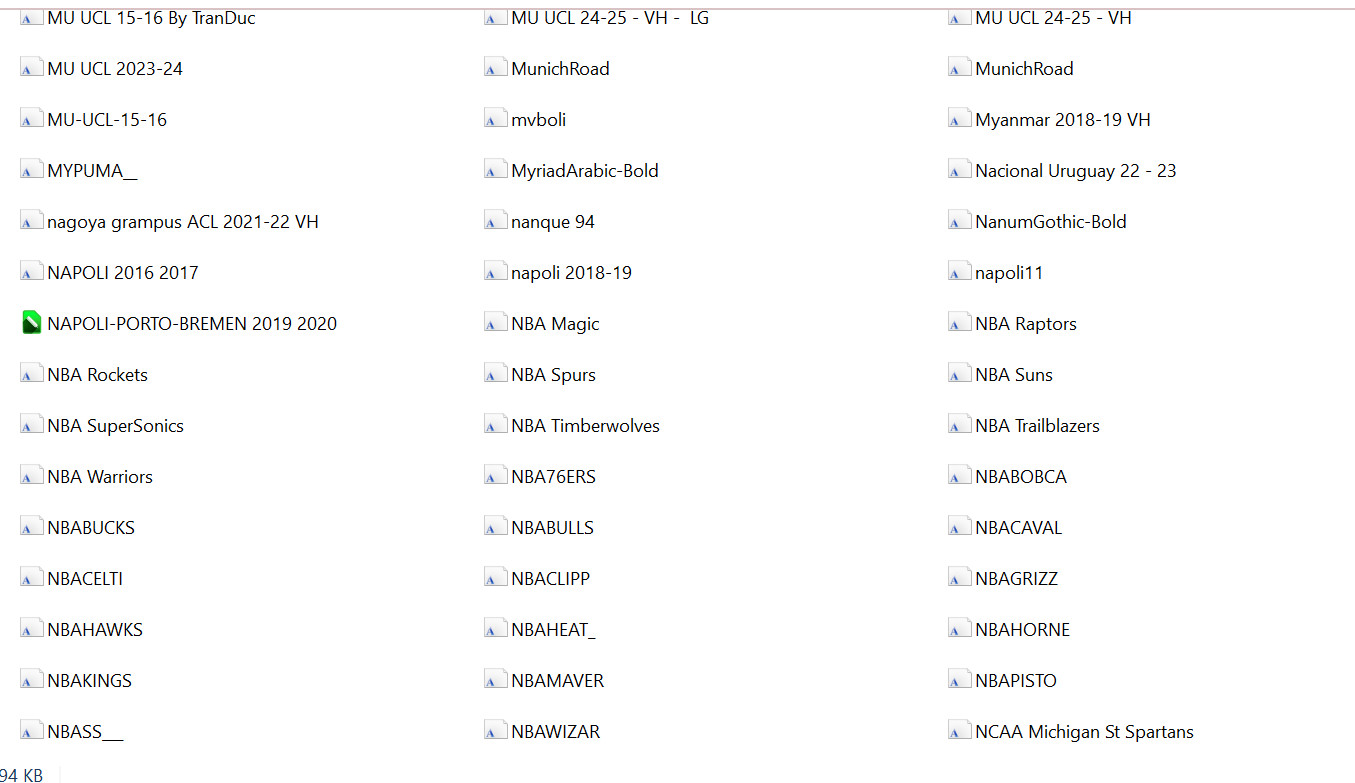This screenshot has width=1355, height=783.
Task: Click the NBA Trailblazers font icon
Action: click(x=959, y=425)
